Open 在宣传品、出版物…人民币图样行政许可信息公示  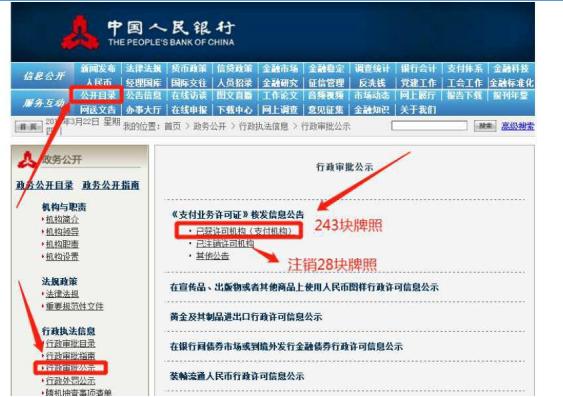coord(304,287)
